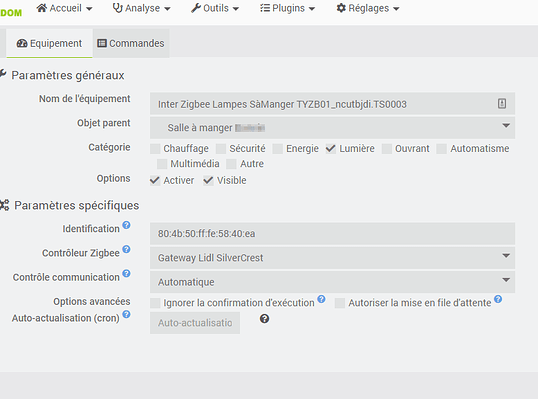Click the Paramètres spécifiques cogs icon
The image size is (538, 399).
(x=4, y=205)
